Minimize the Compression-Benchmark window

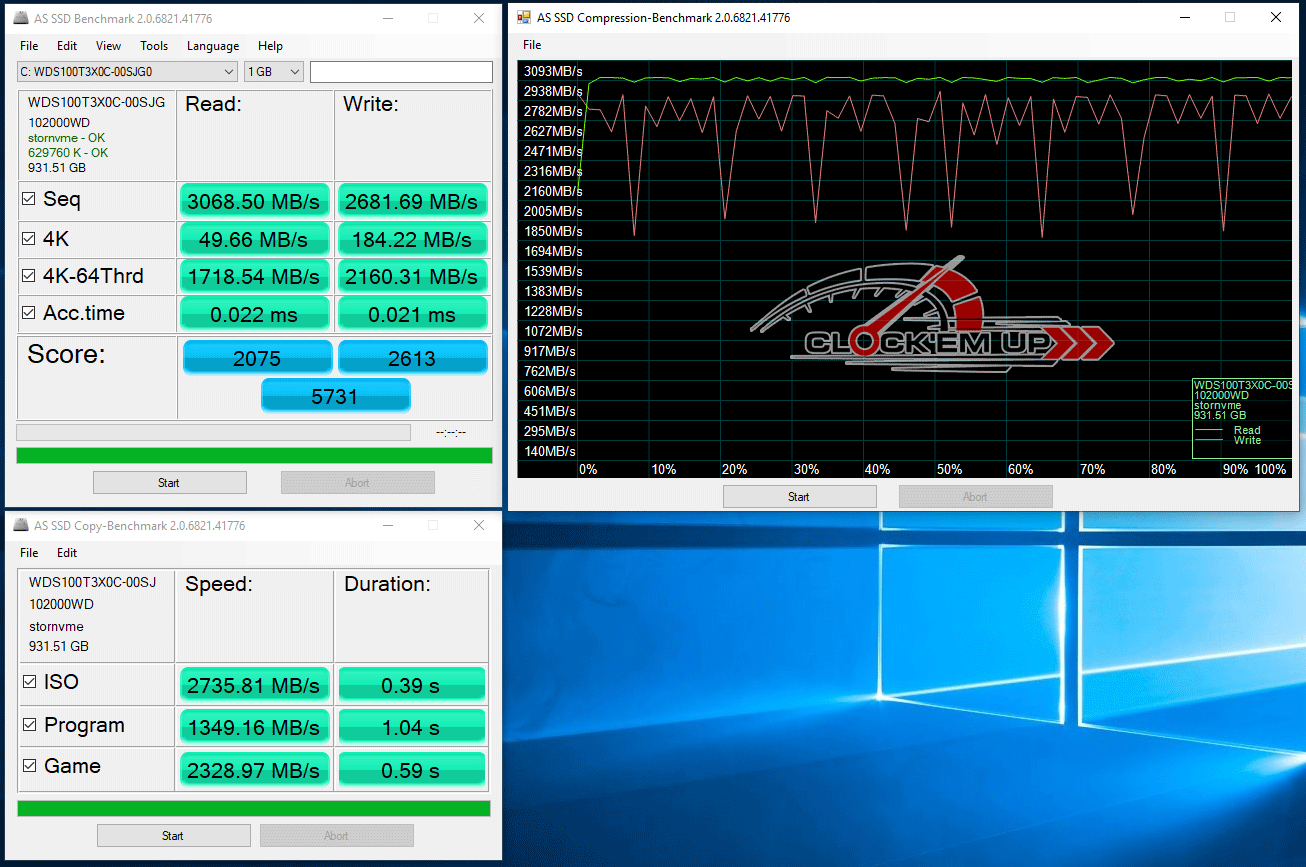click(1184, 17)
